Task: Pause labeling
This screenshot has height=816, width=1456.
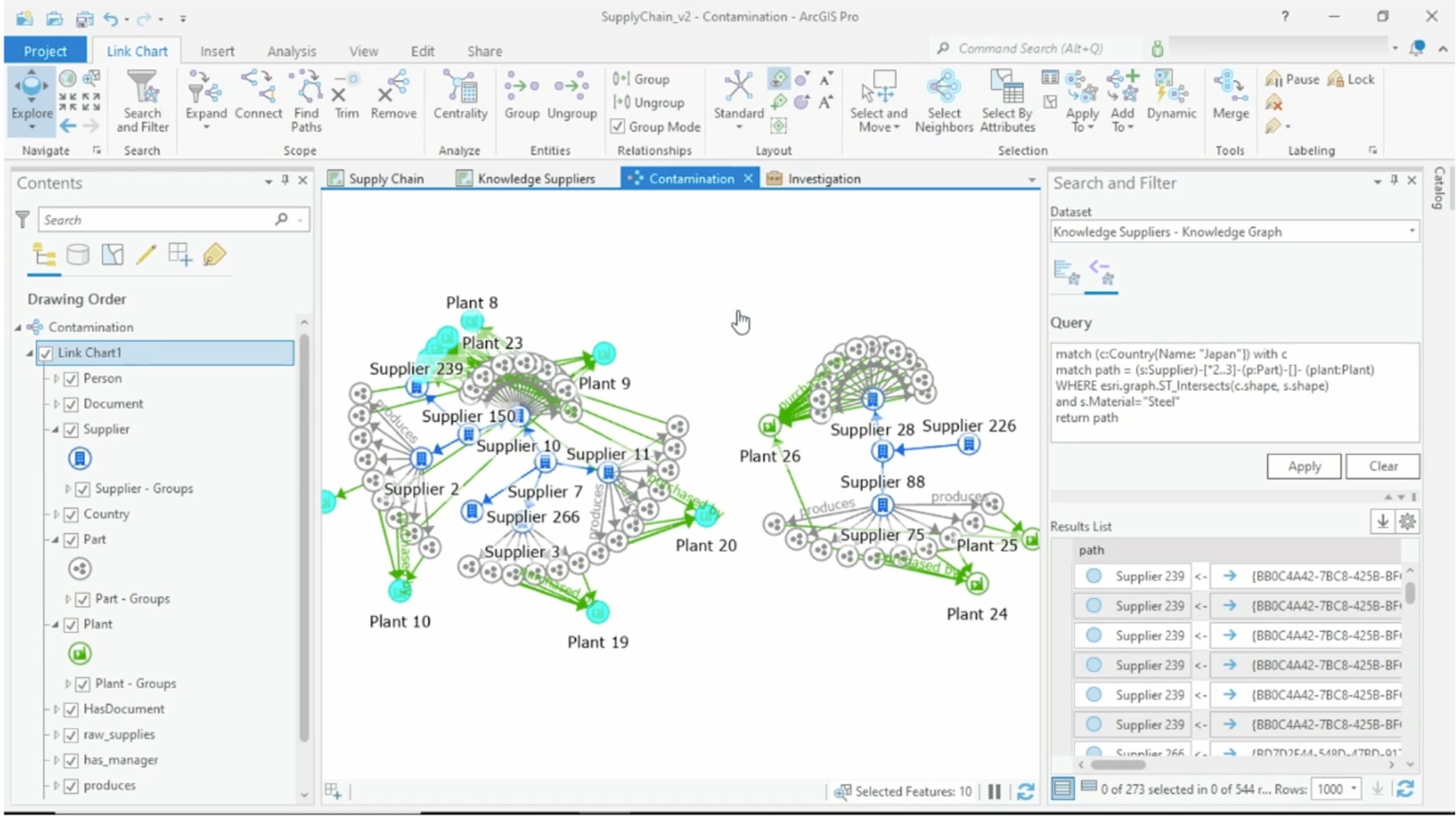Action: click(x=1292, y=79)
